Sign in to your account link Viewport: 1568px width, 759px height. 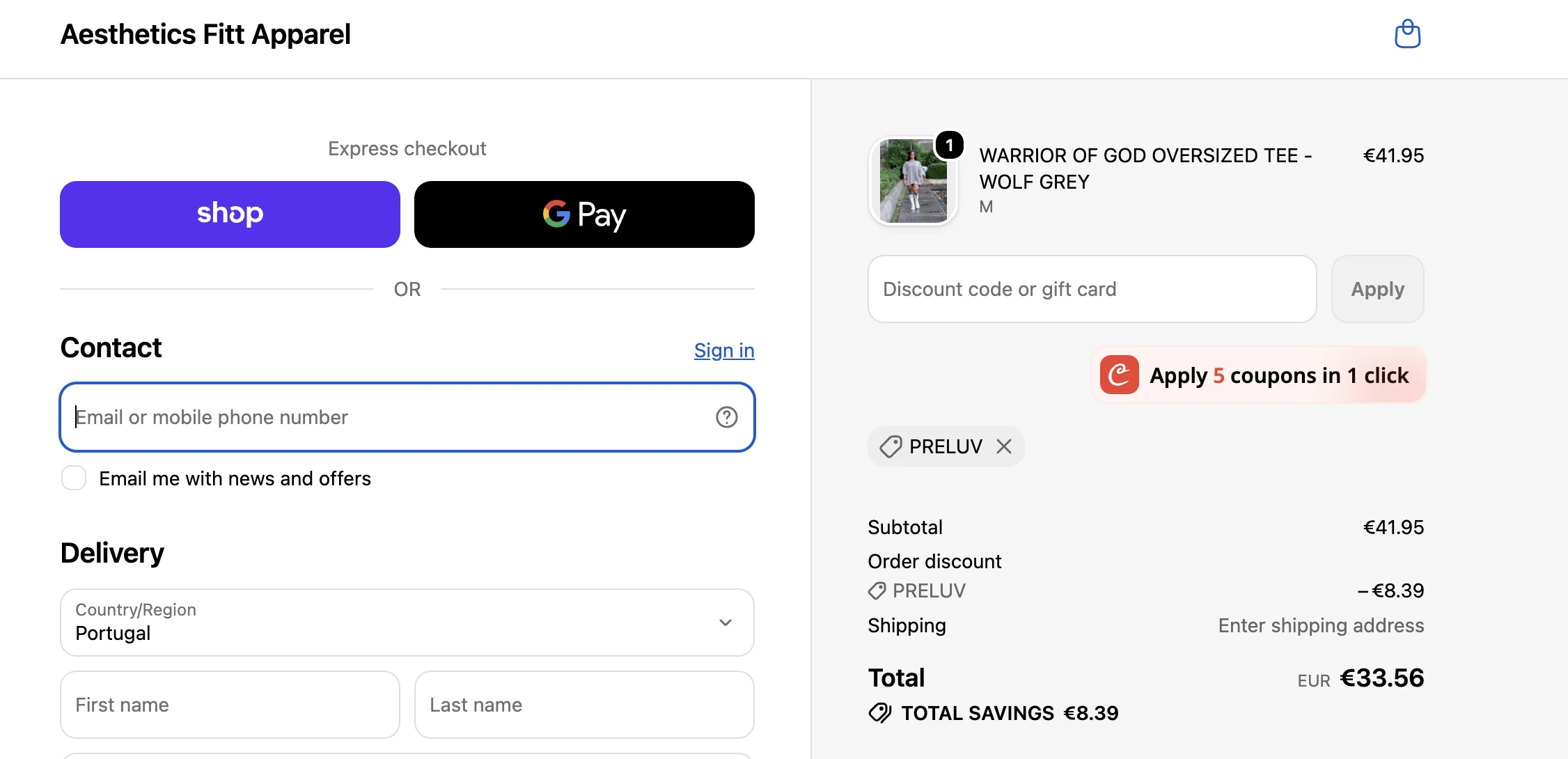pyautogui.click(x=724, y=350)
